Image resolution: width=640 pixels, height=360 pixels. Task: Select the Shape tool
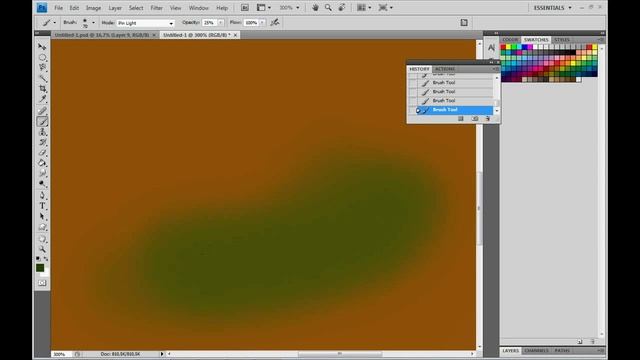click(x=42, y=227)
